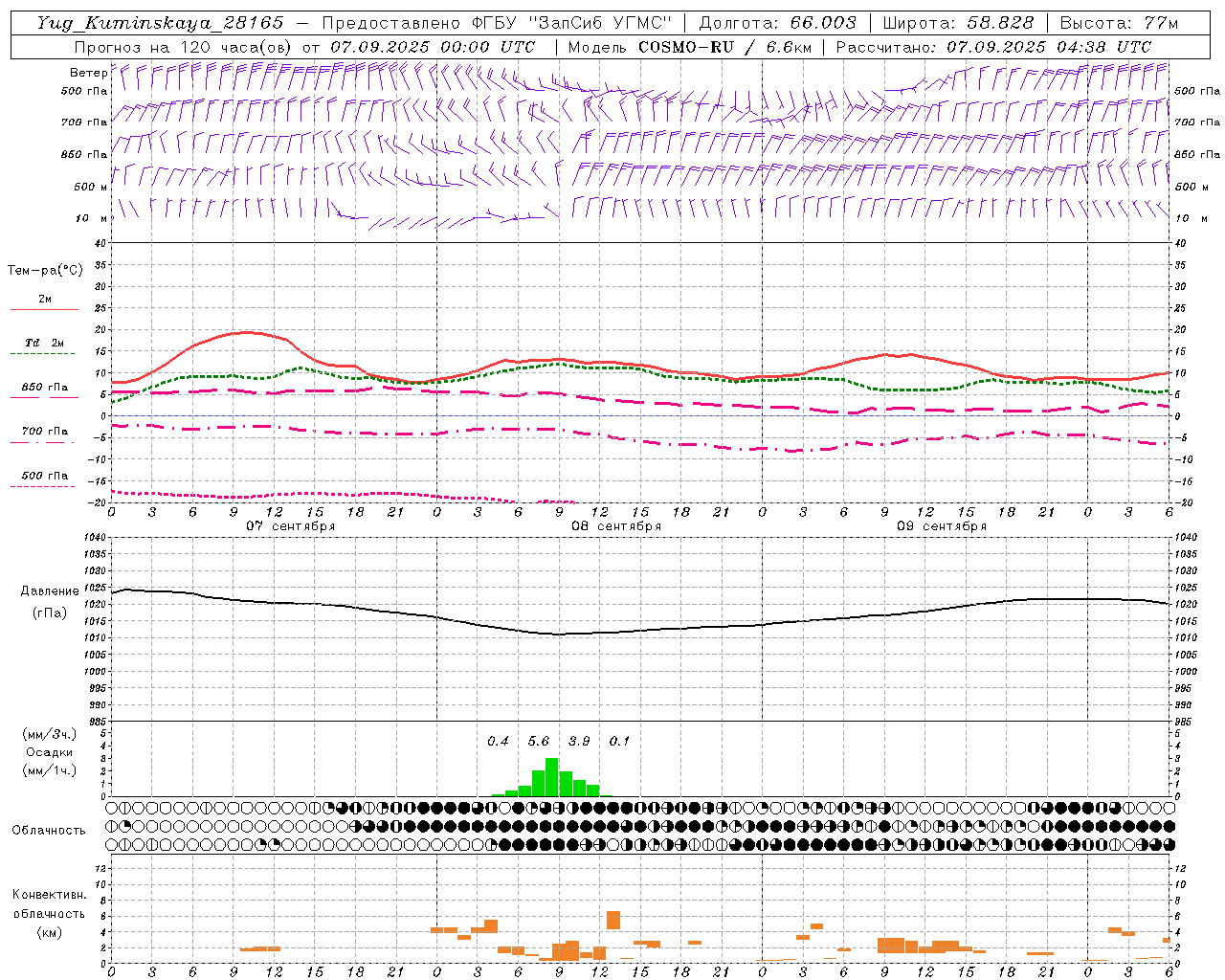This screenshot has height=980, width=1225.
Task: Click the Осадки precipitation label
Action: [49, 752]
